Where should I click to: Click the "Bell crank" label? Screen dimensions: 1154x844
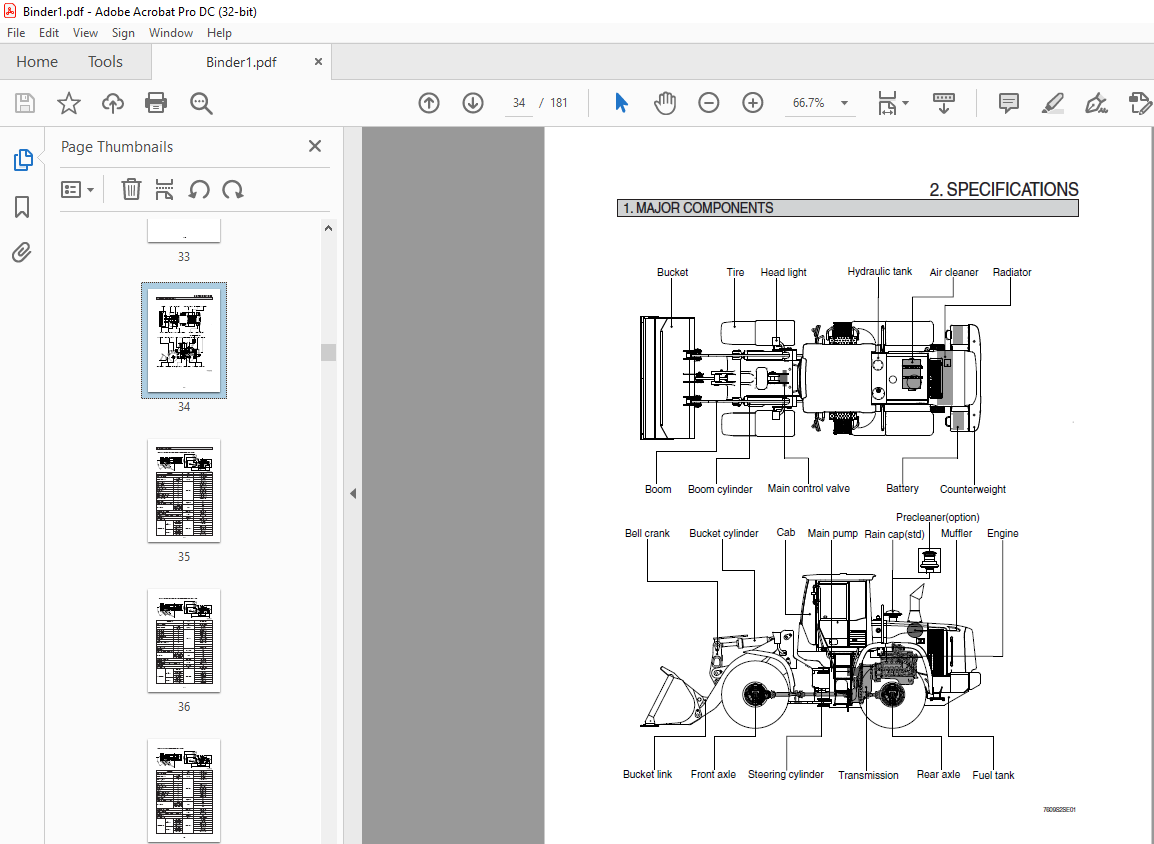647,533
